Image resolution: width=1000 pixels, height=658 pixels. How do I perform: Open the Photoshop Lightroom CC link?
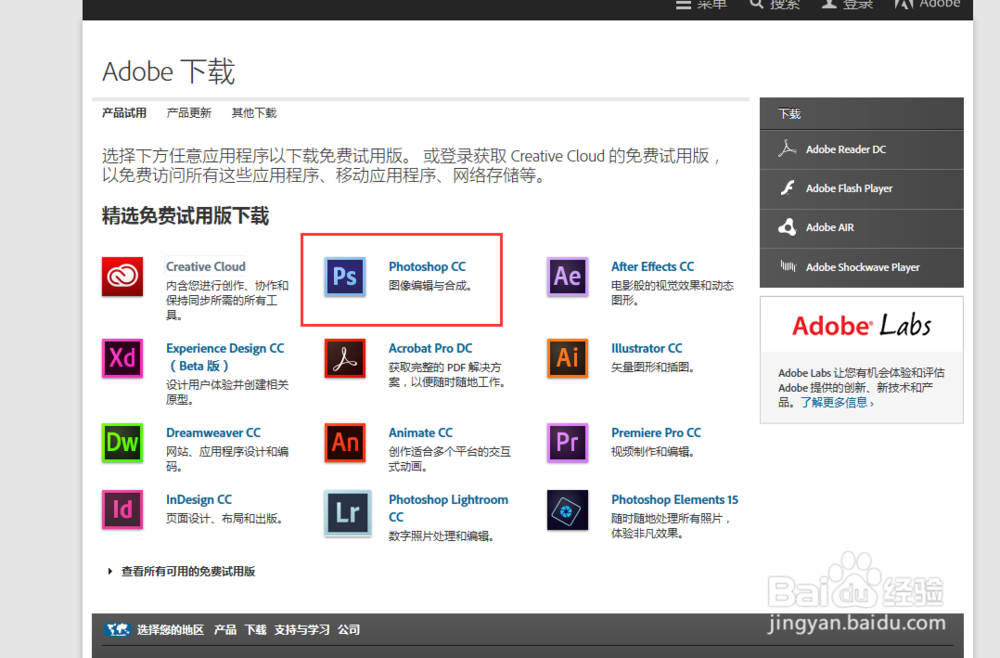click(x=448, y=508)
